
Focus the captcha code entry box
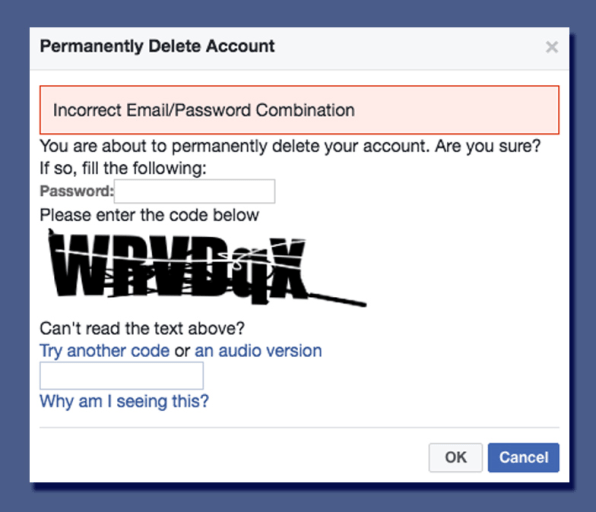point(122,376)
